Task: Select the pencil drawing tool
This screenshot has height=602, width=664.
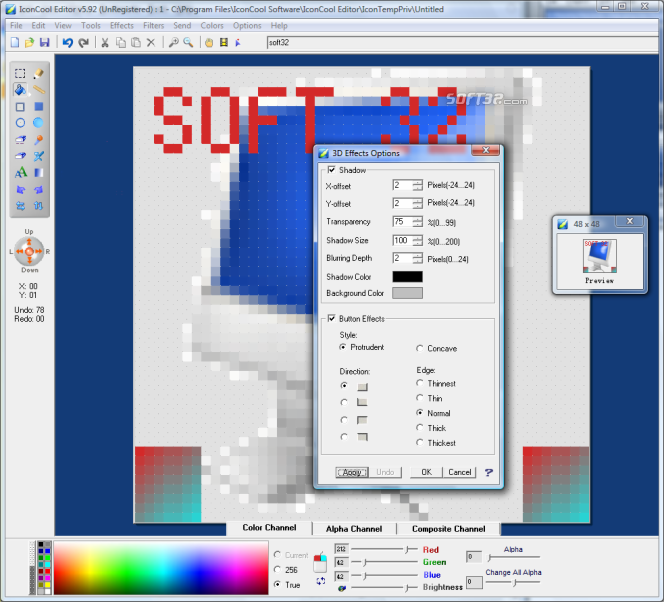Action: pyautogui.click(x=38, y=74)
